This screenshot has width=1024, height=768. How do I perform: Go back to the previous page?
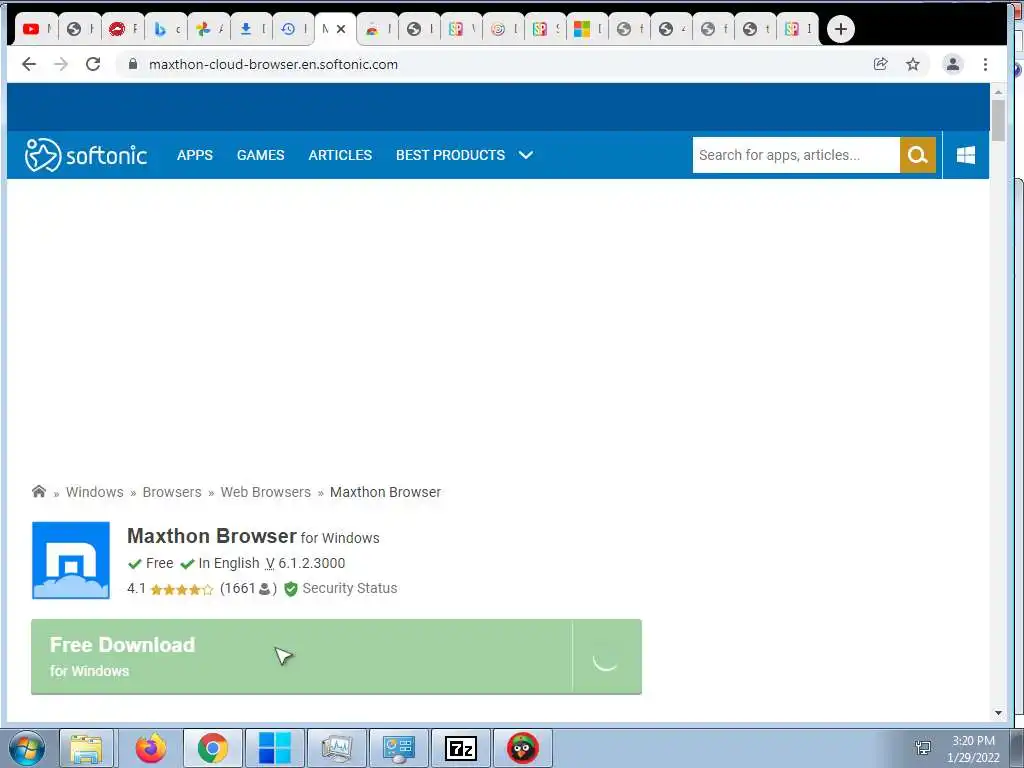click(x=29, y=64)
